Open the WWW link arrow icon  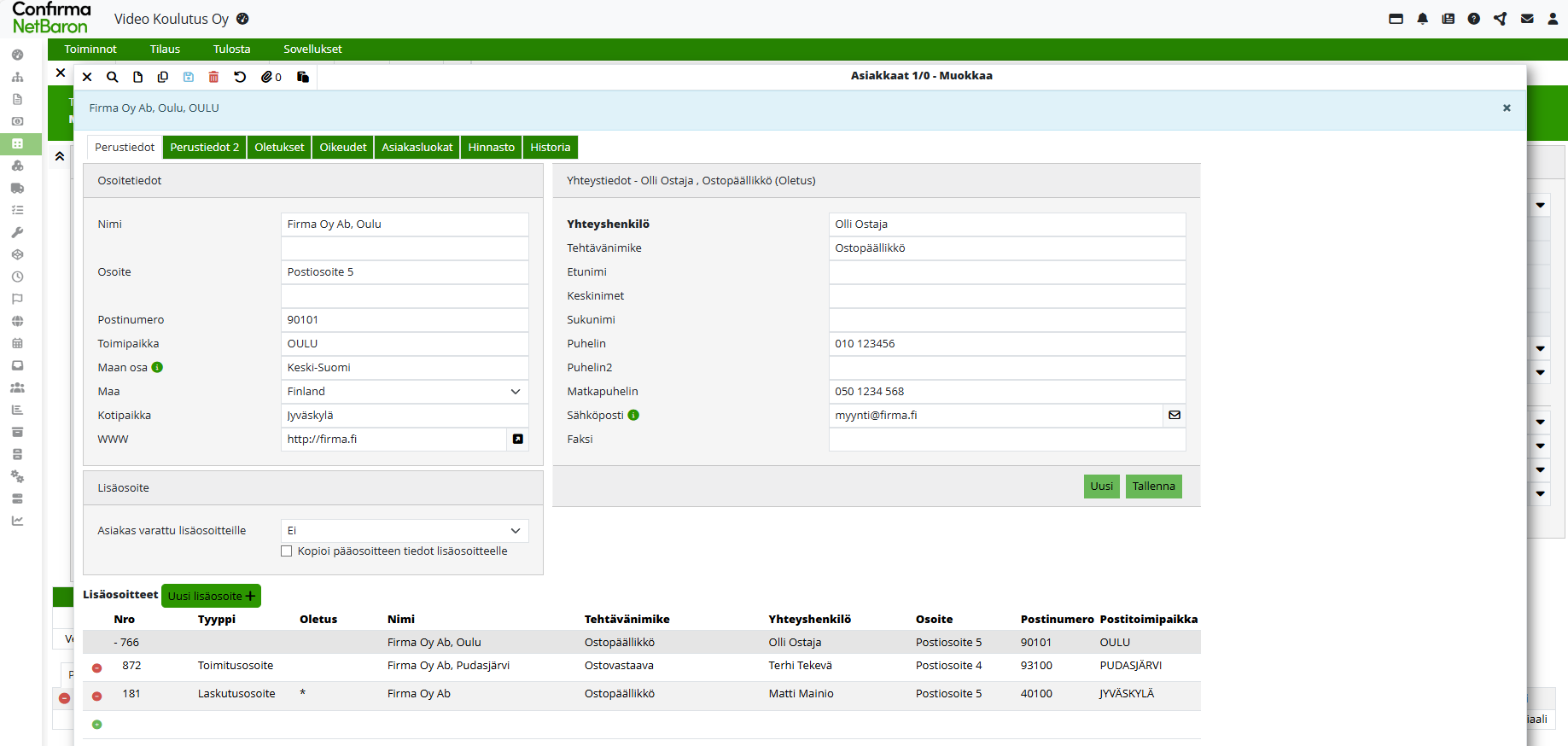517,439
